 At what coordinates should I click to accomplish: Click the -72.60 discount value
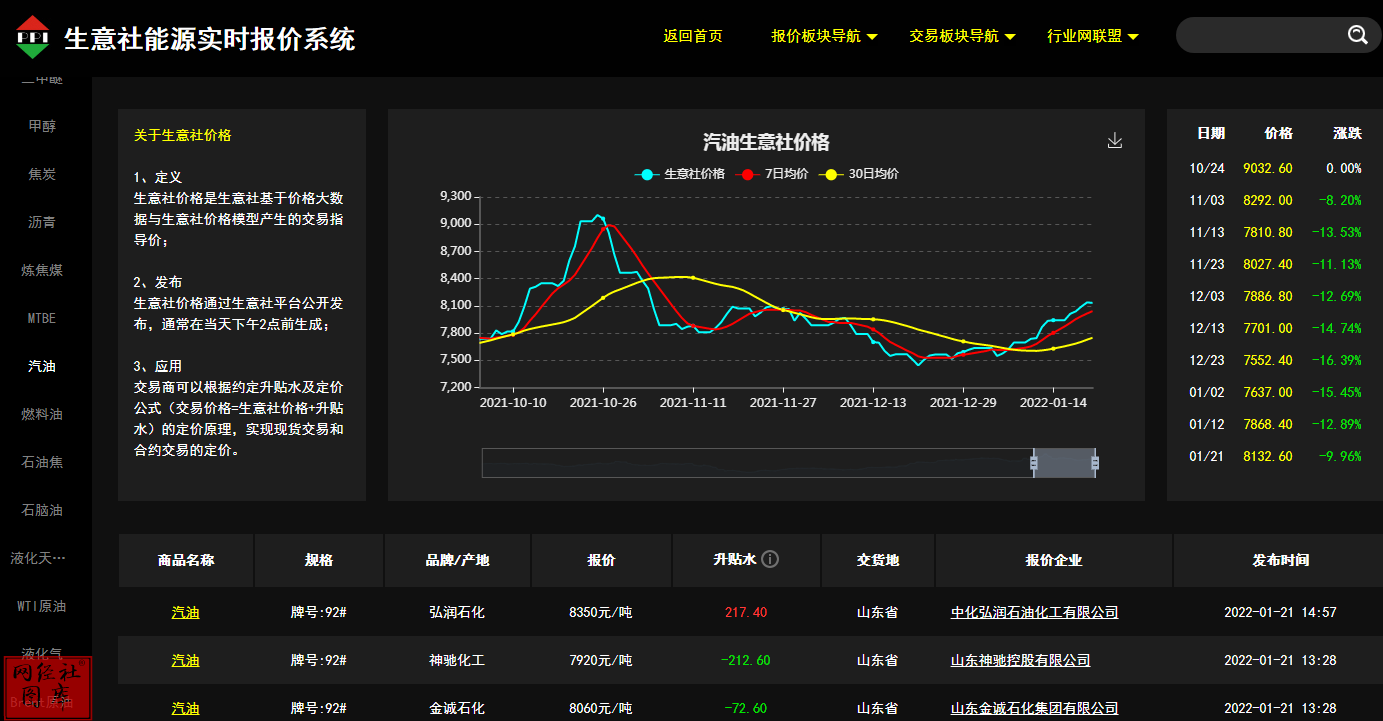[x=745, y=708]
